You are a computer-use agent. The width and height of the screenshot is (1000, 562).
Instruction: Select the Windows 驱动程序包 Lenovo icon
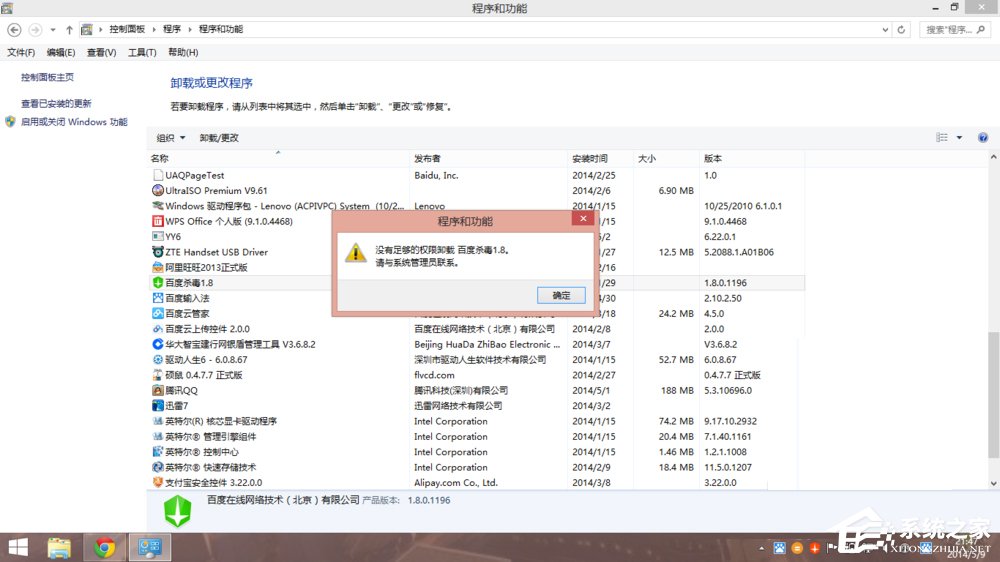pyautogui.click(x=158, y=205)
